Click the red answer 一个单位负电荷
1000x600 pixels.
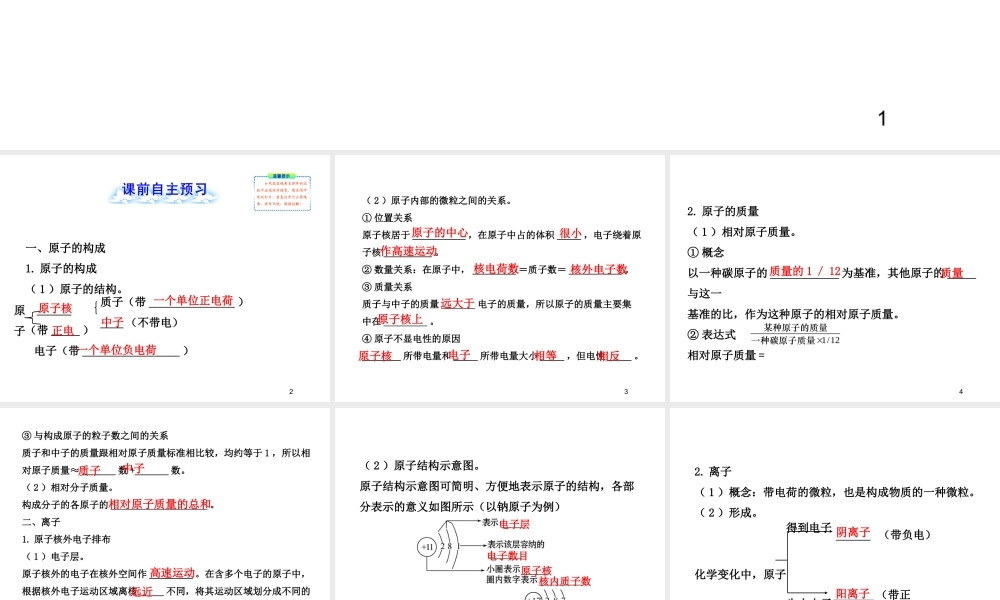click(x=119, y=350)
